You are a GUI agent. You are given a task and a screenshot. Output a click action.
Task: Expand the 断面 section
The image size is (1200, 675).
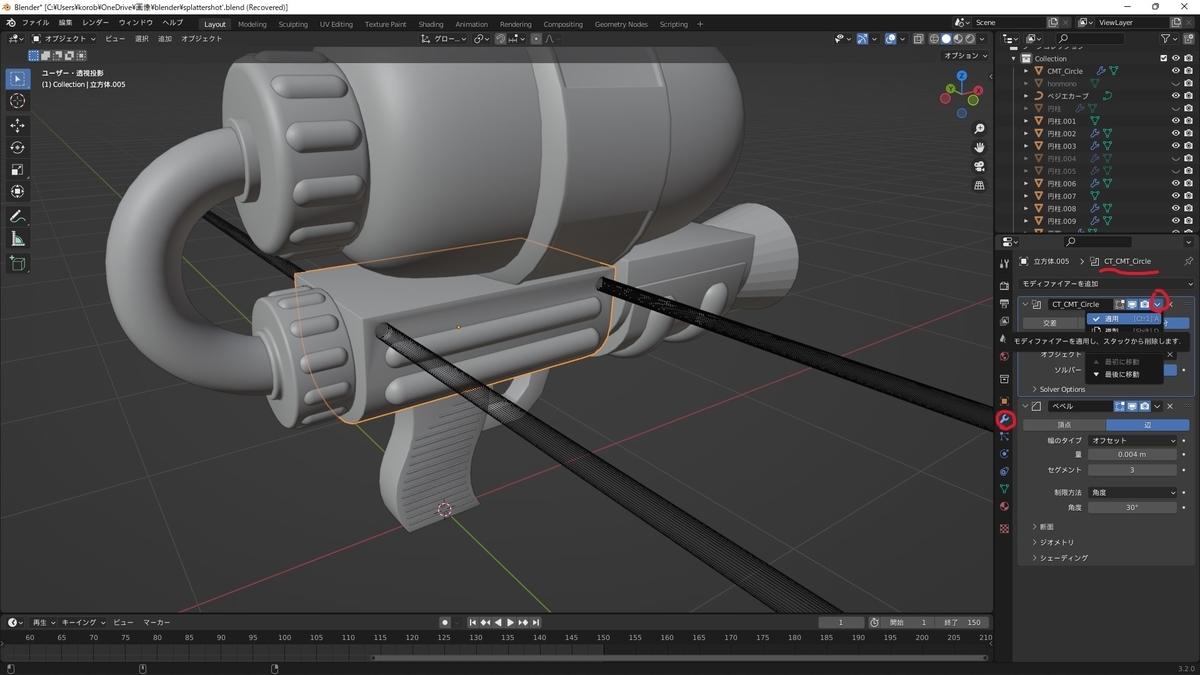click(1045, 527)
